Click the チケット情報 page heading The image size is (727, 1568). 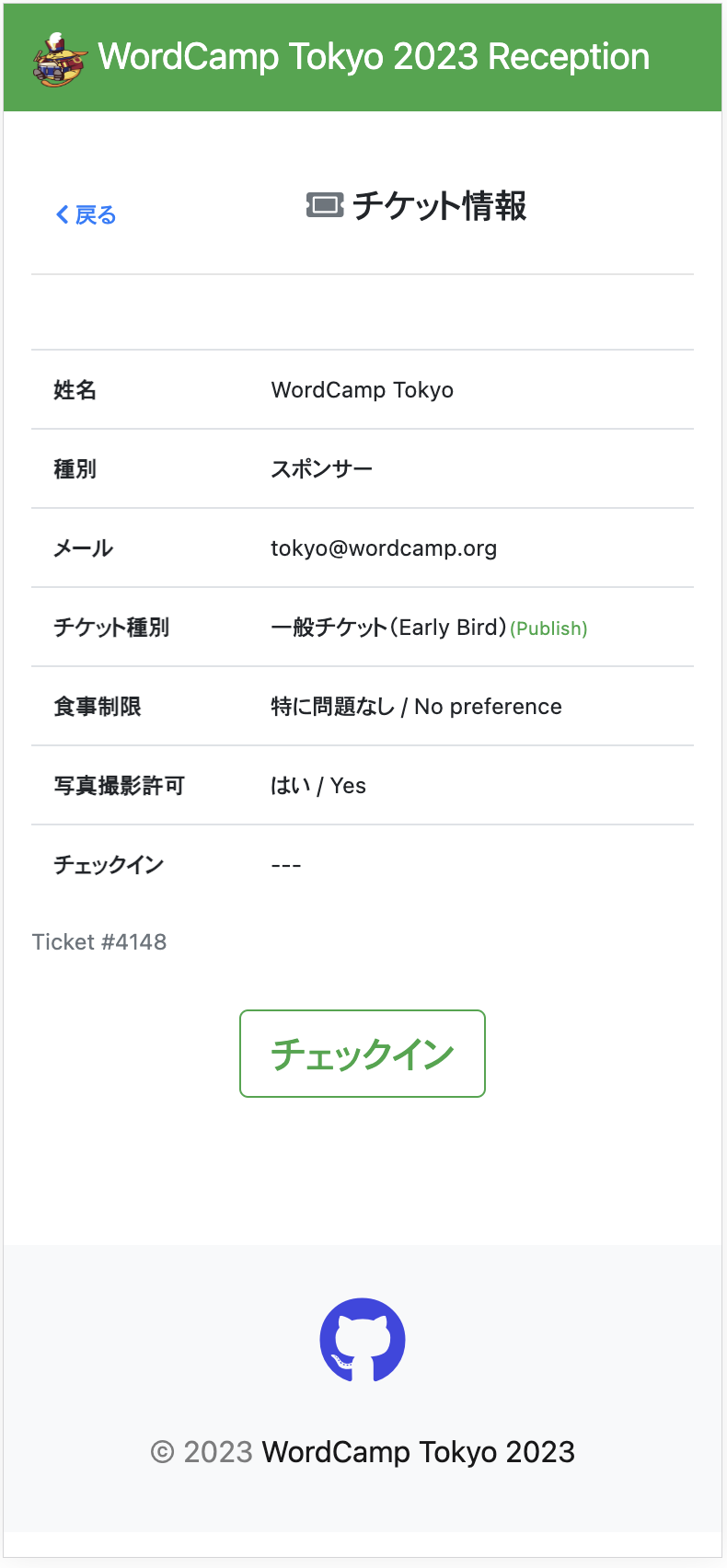439,206
